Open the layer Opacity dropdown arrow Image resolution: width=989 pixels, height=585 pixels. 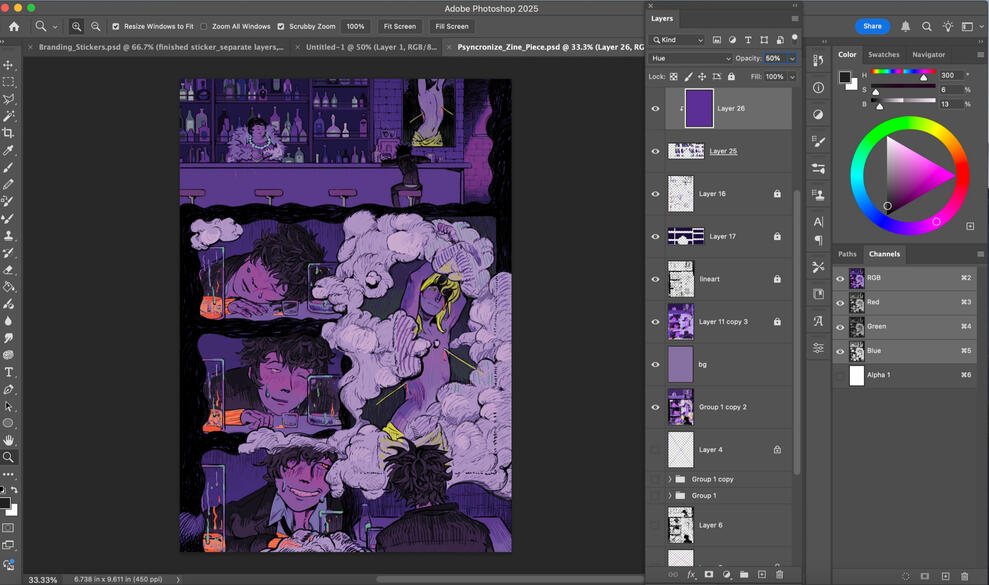(792, 58)
